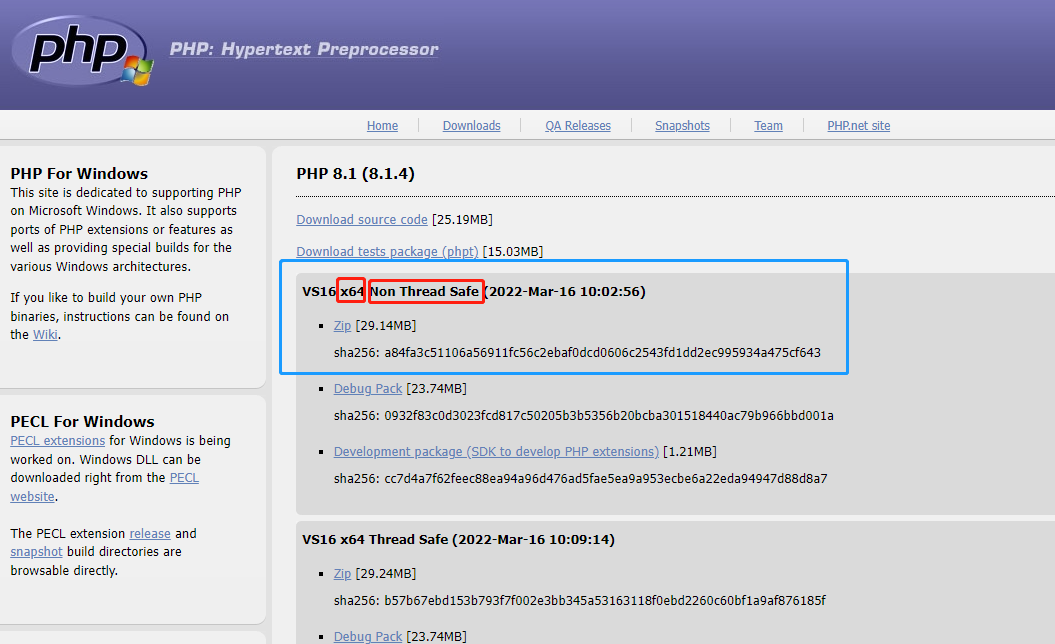
Task: Click the PECL extensions link
Action: 57,441
